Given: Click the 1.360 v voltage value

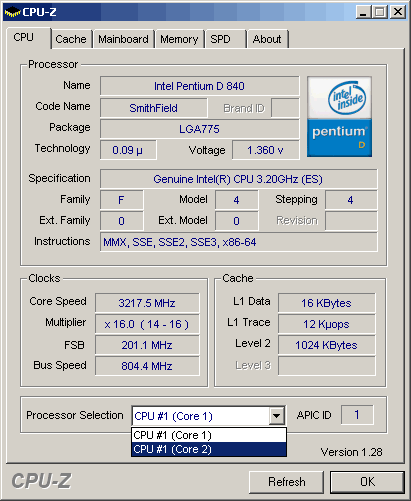Looking at the screenshot, I should click(265, 150).
